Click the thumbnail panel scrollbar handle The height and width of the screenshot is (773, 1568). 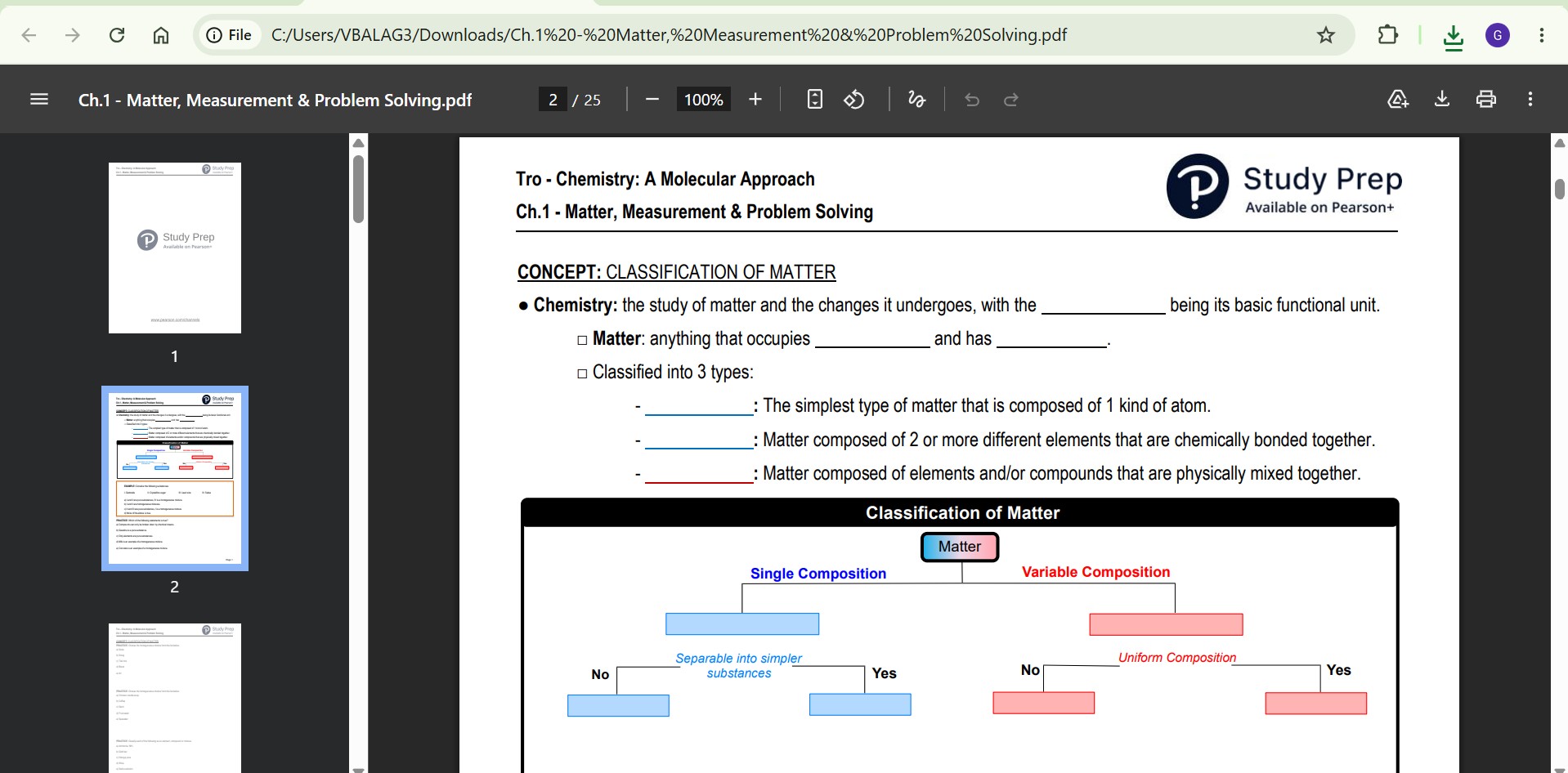pos(358,189)
